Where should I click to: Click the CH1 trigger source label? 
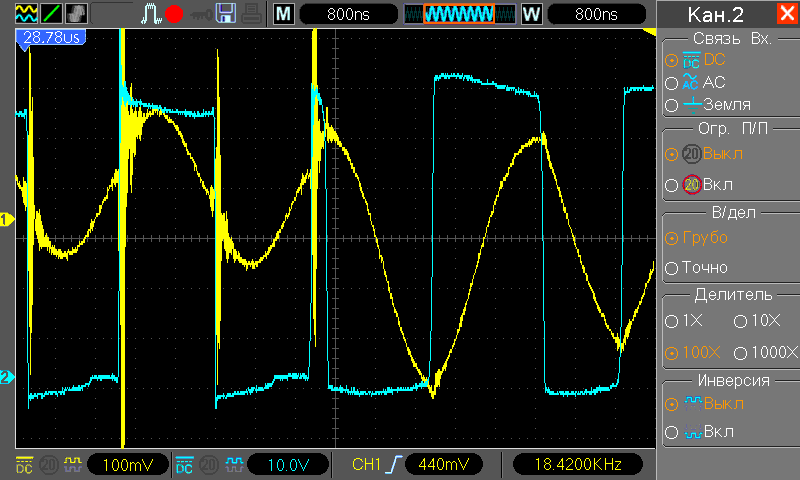[x=366, y=464]
